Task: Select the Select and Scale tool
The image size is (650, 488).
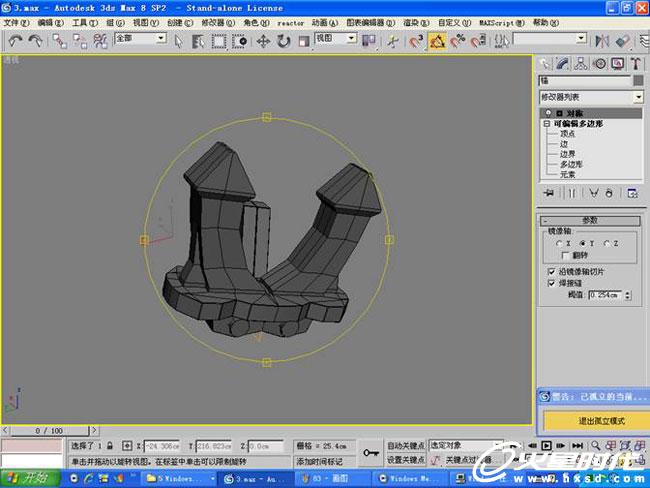Action: point(304,41)
